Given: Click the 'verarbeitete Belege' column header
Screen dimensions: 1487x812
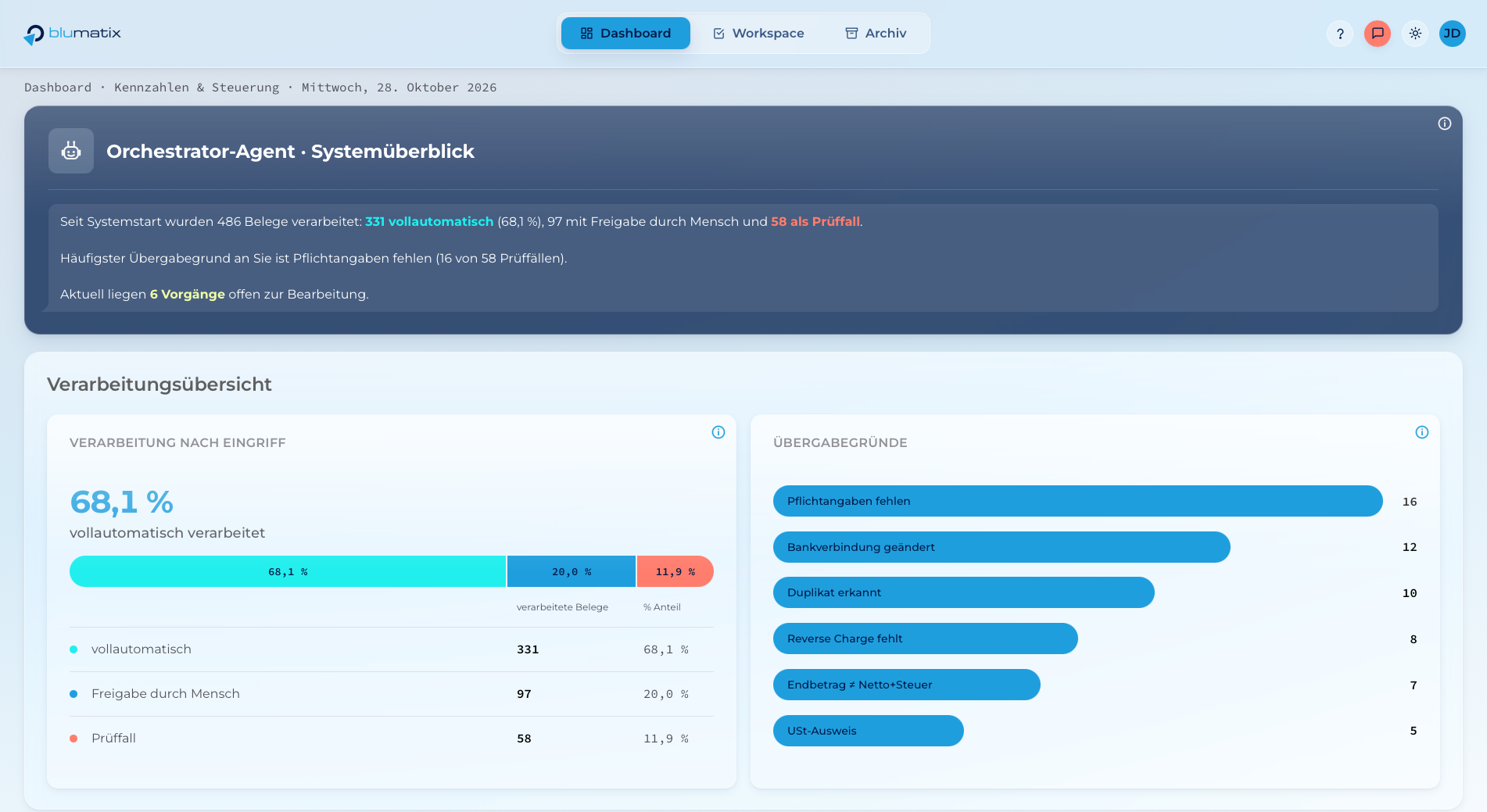Looking at the screenshot, I should point(562,607).
